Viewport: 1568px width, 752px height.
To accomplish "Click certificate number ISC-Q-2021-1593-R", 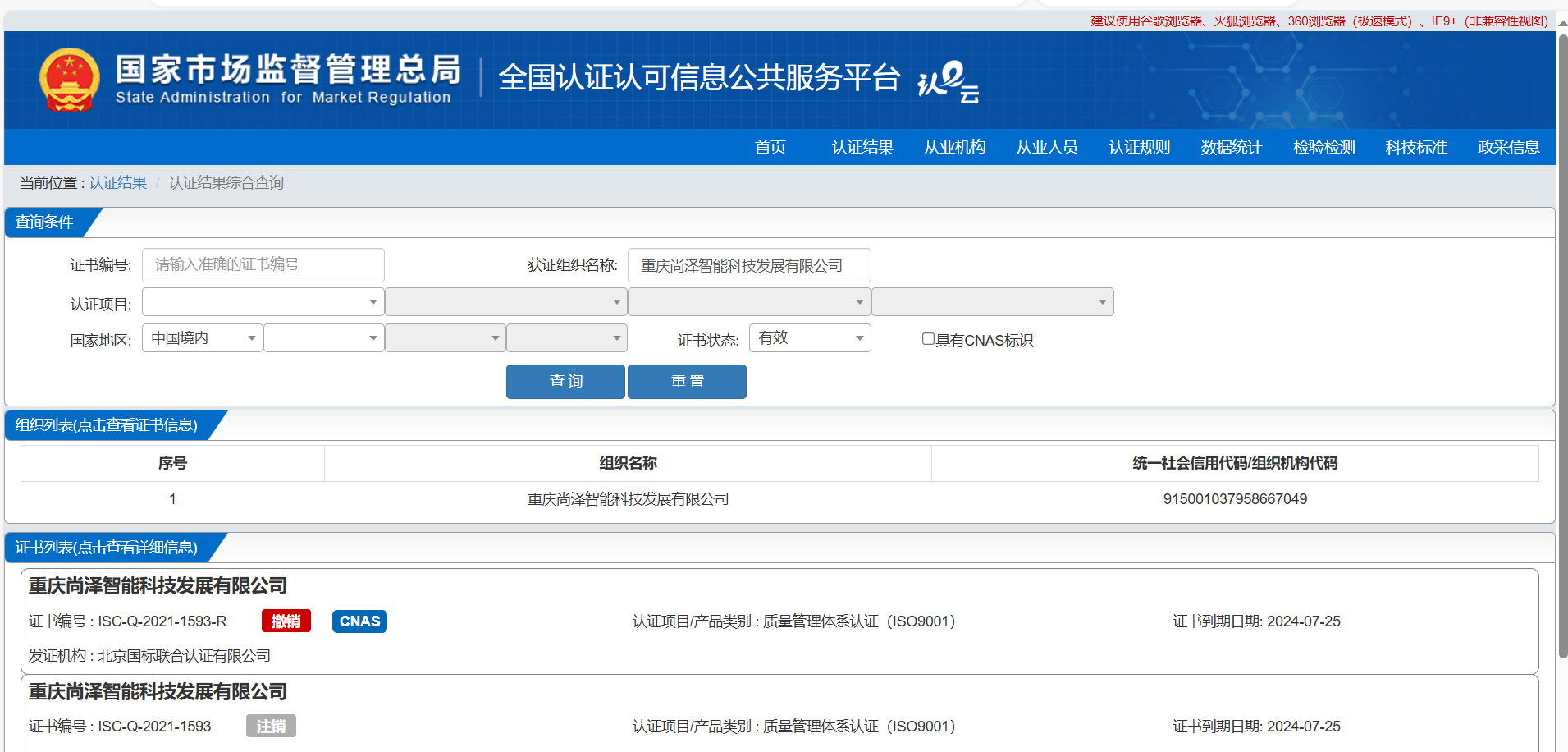I will pos(162,621).
